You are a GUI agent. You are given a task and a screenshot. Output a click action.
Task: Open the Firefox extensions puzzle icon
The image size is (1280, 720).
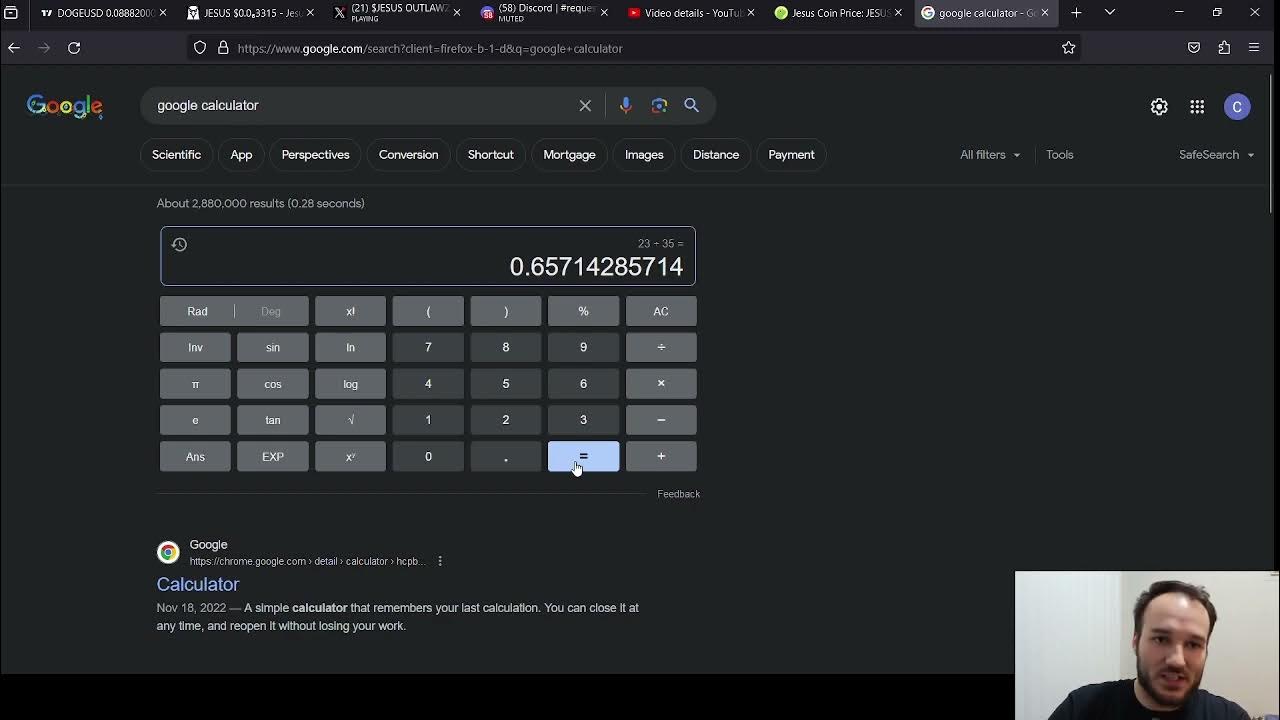(1224, 48)
